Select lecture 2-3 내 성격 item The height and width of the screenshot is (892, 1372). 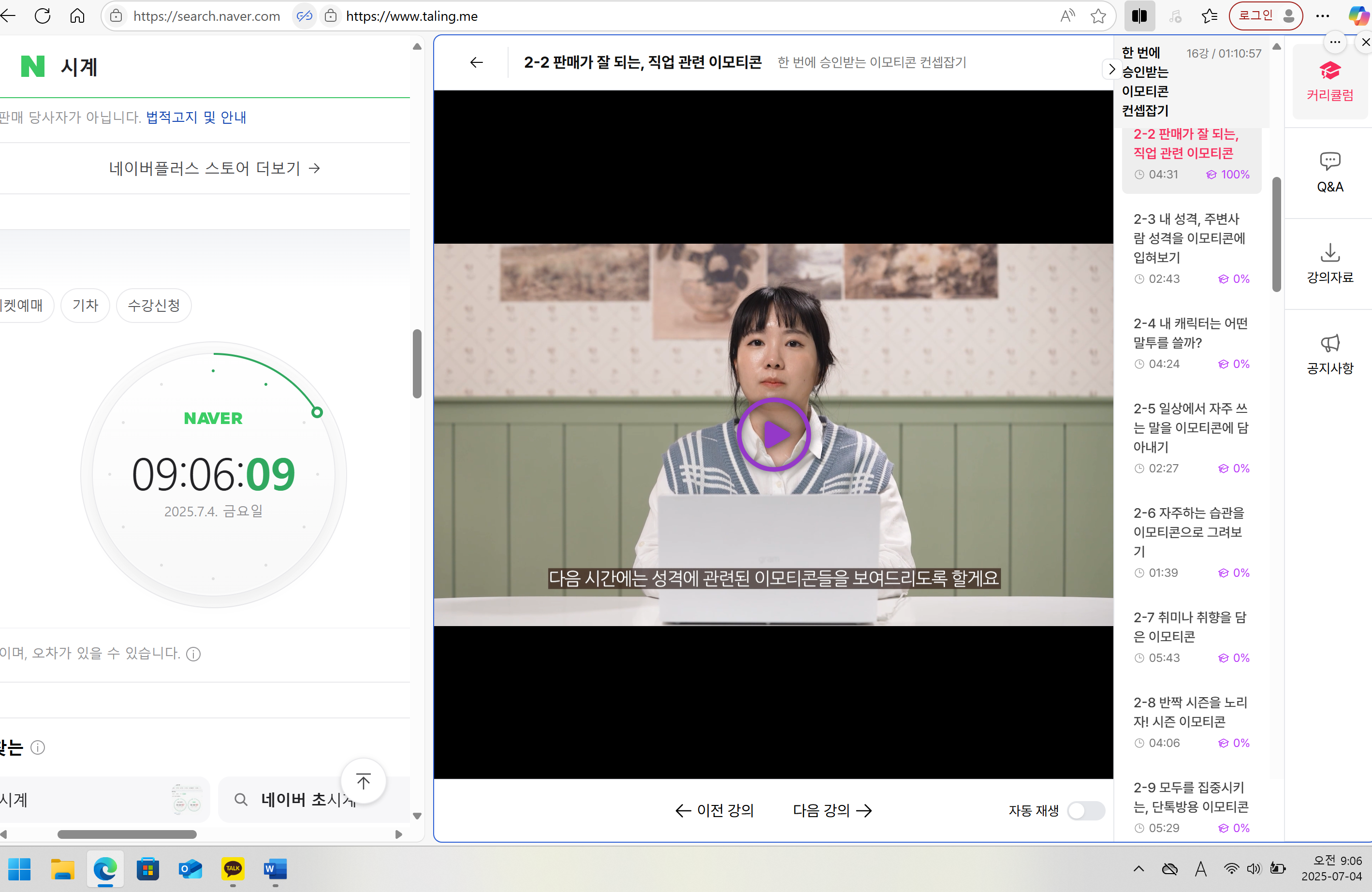pos(1190,248)
